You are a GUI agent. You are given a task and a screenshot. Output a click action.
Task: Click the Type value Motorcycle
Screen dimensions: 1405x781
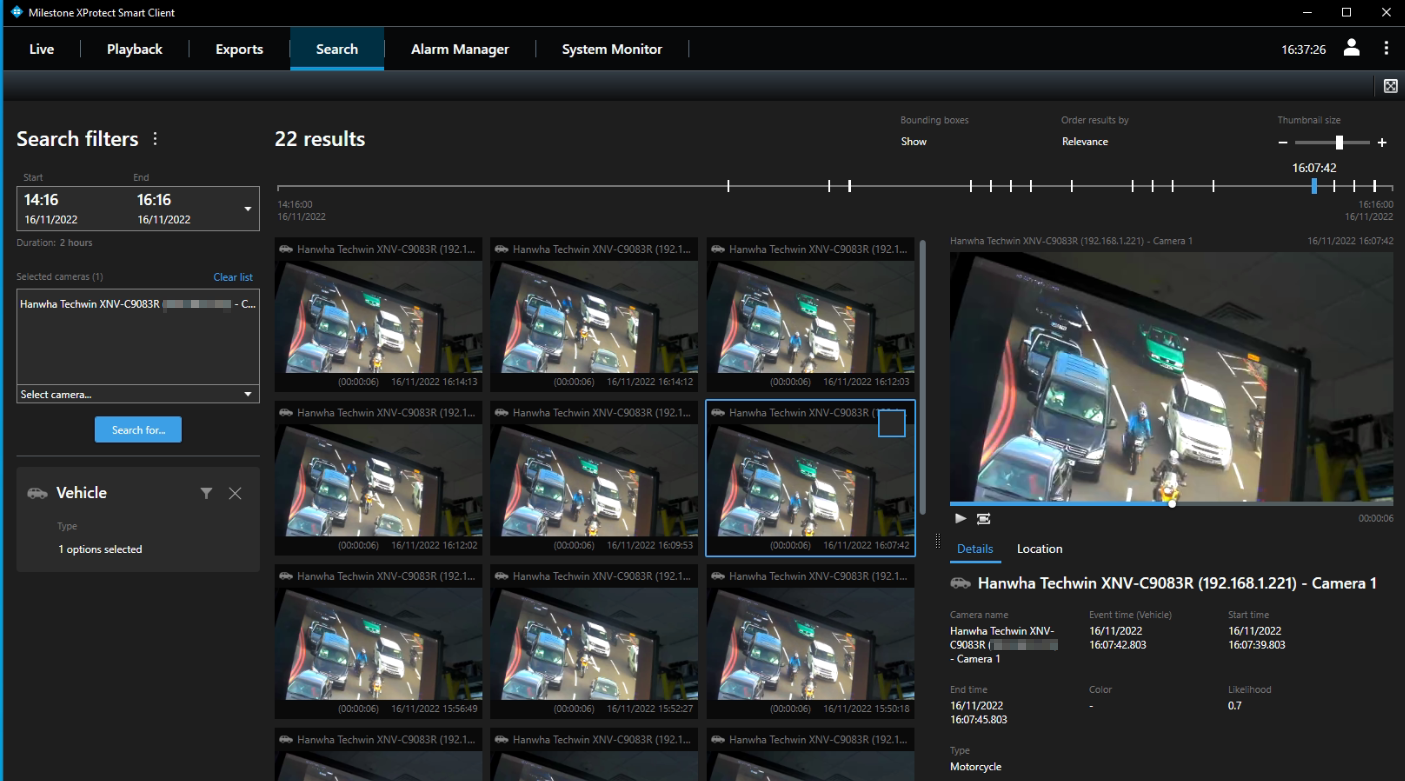976,767
